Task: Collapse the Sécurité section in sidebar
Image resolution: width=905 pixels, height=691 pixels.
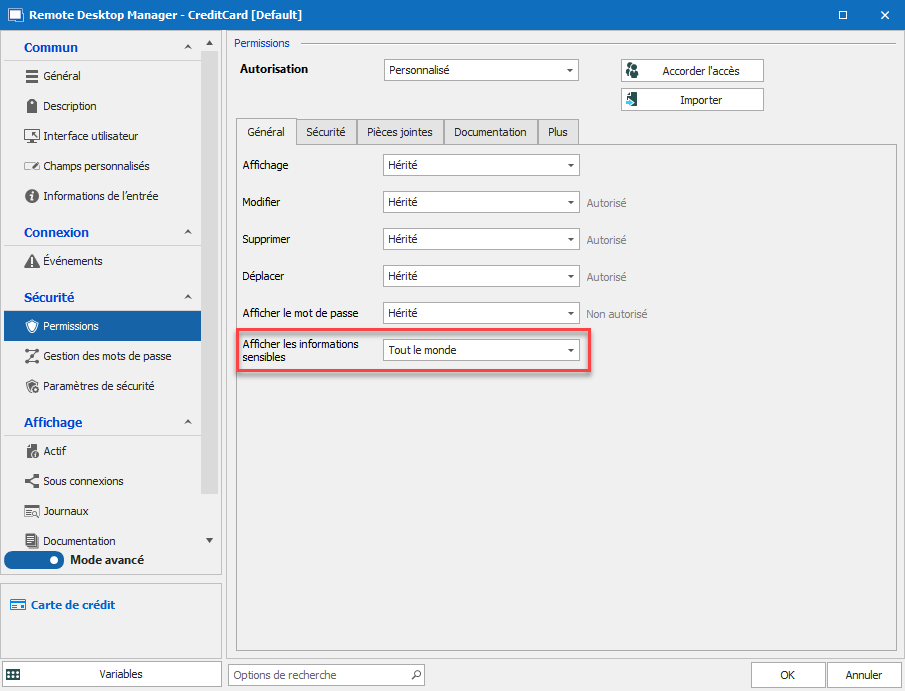Action: point(188,297)
